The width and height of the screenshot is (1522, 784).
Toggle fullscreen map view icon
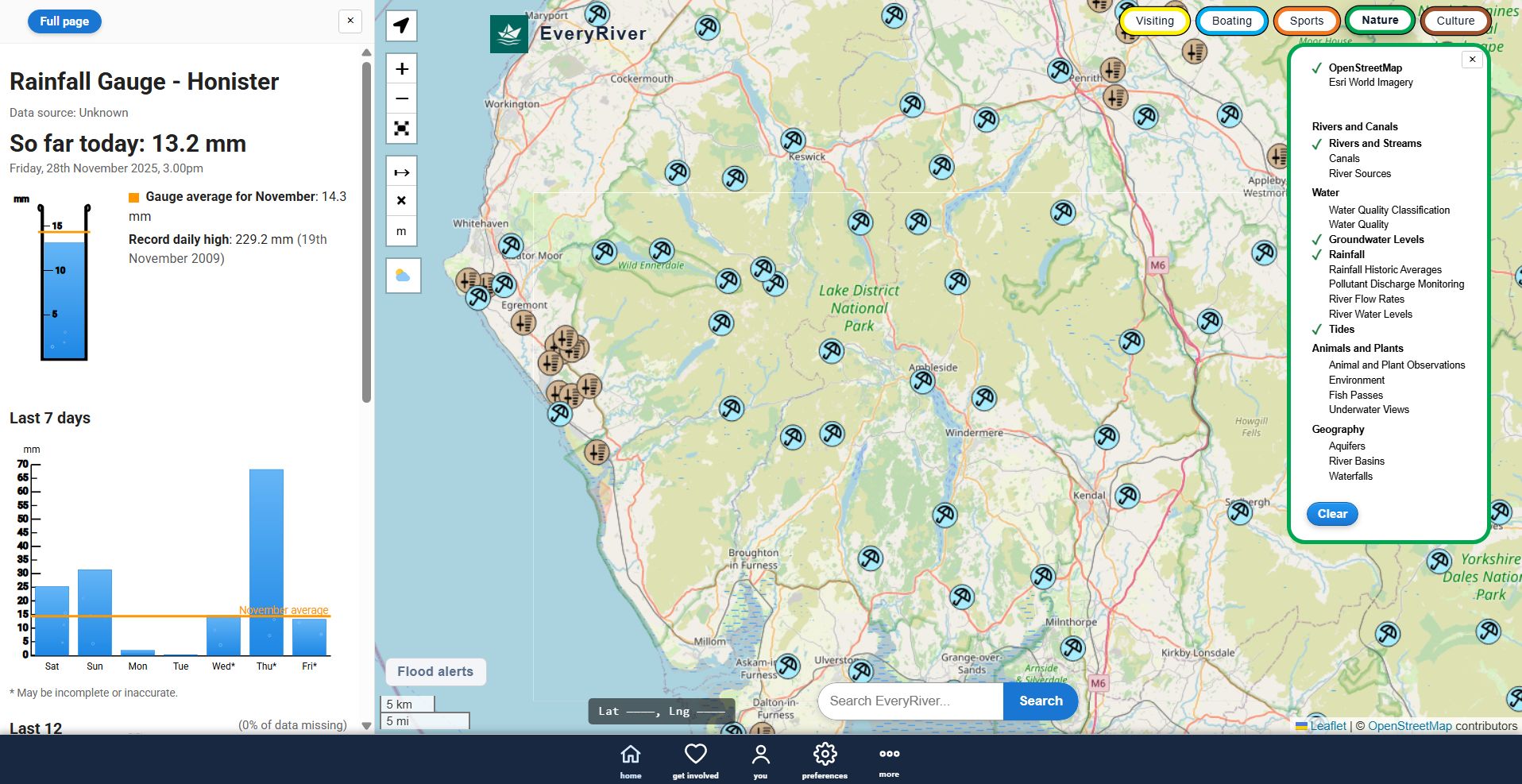(401, 128)
